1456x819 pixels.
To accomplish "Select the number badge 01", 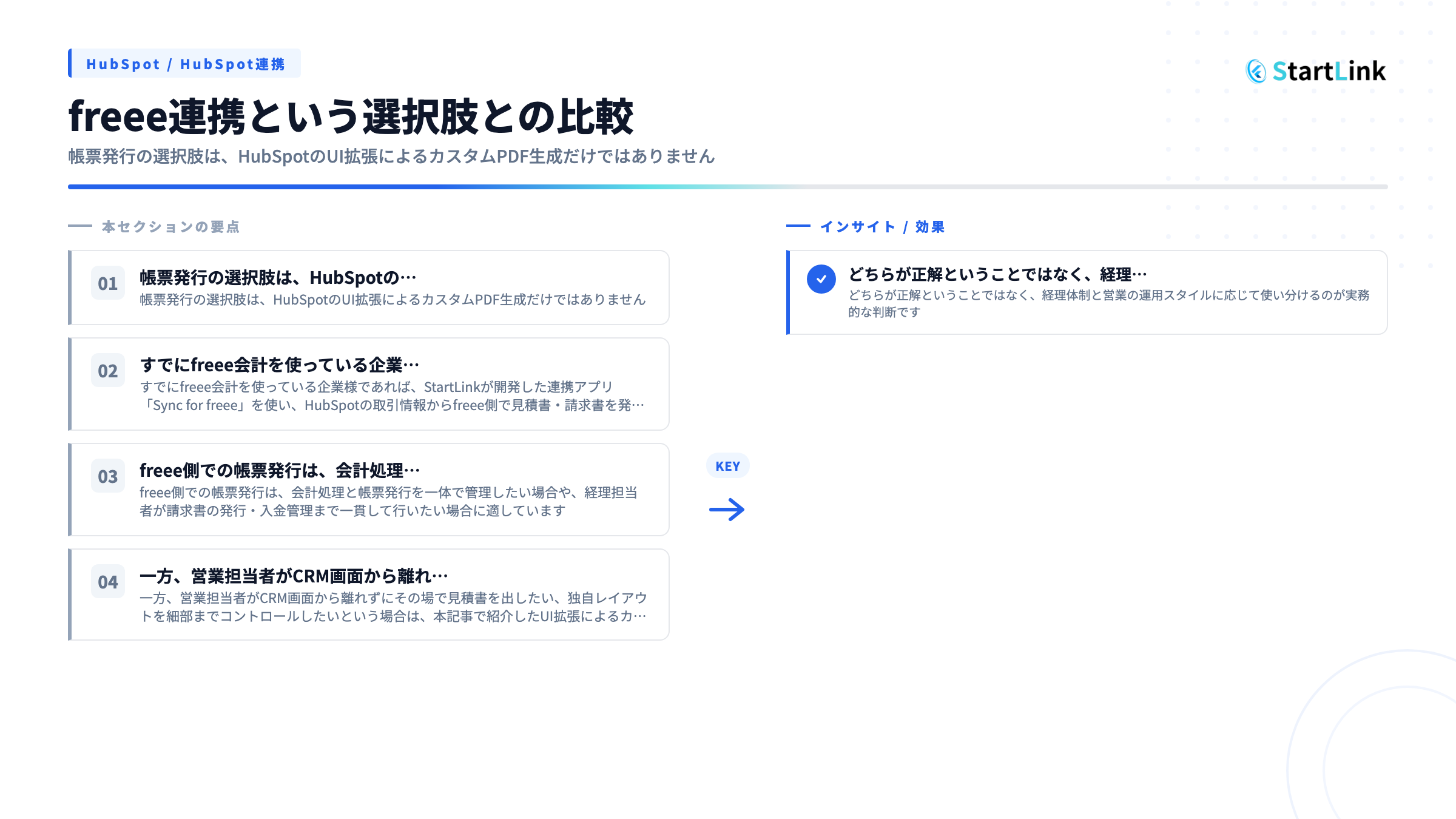I will point(108,283).
